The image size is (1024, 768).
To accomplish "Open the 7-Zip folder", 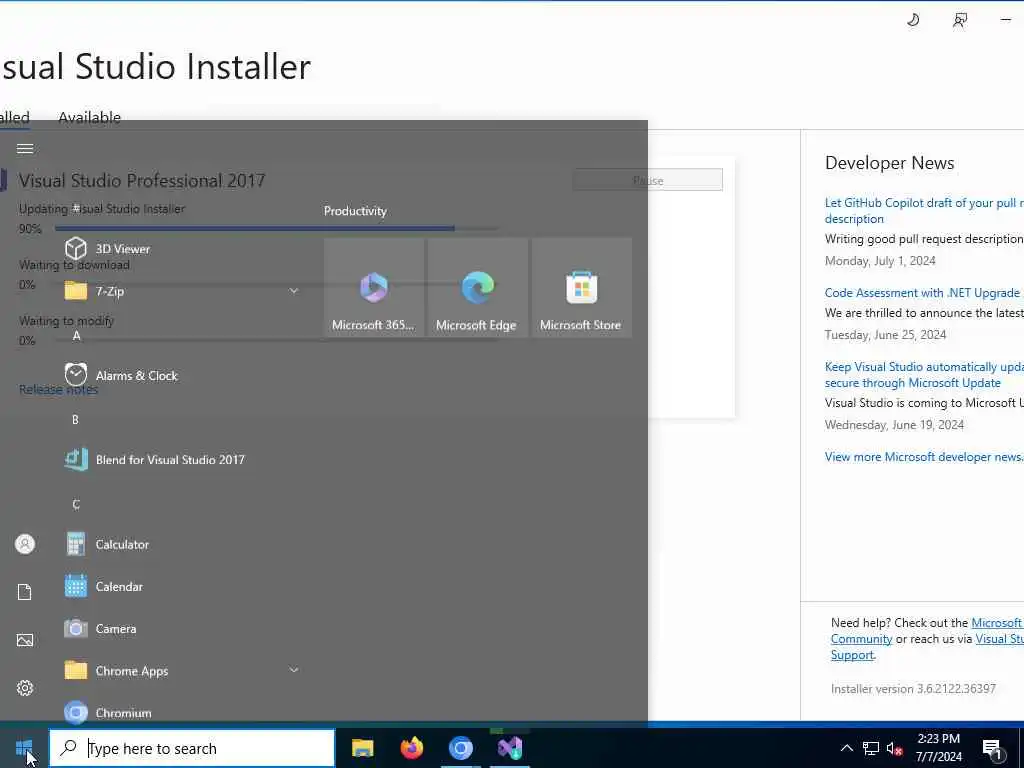I will tap(183, 291).
